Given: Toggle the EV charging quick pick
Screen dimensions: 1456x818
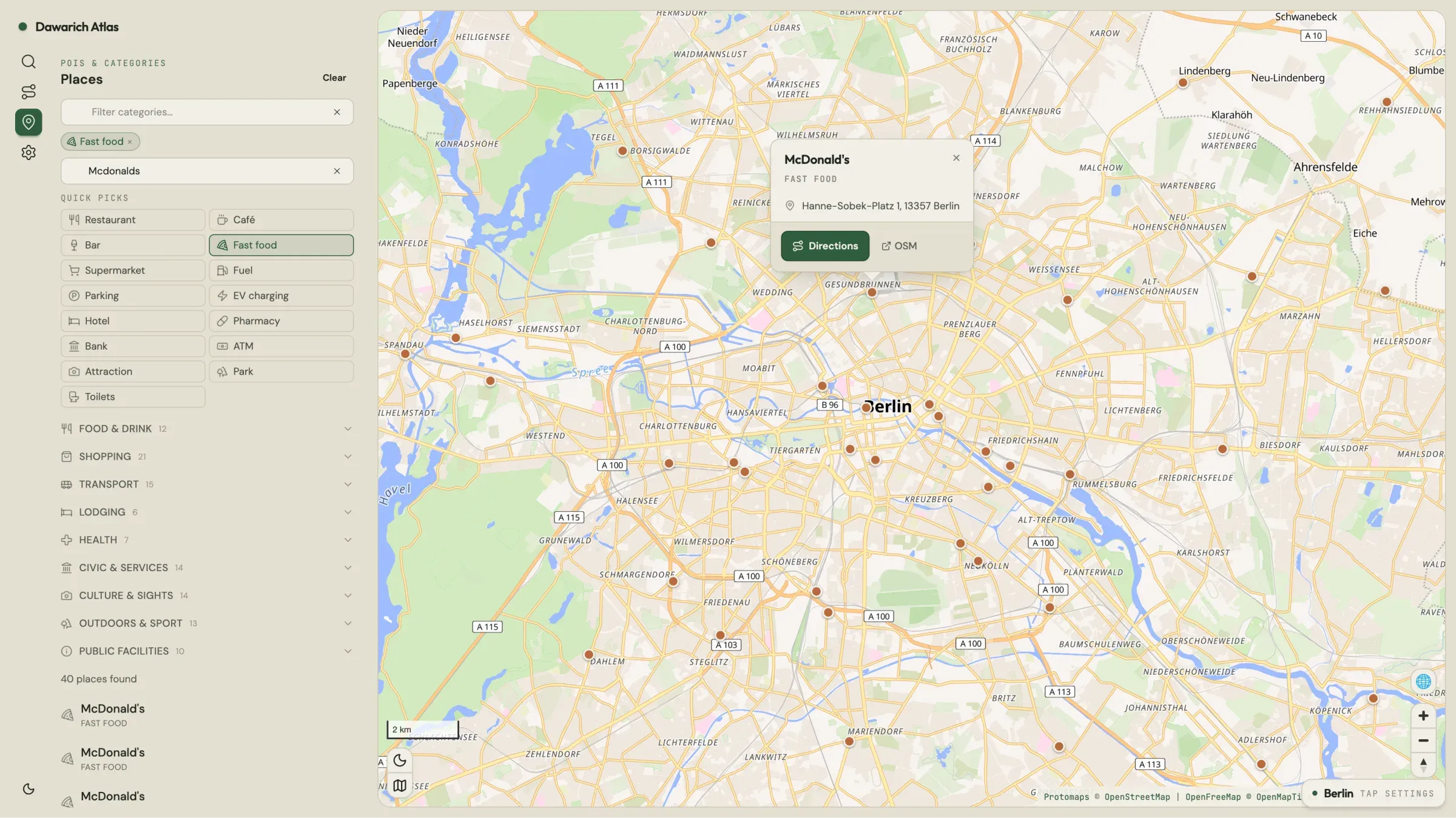Looking at the screenshot, I should 281,296.
